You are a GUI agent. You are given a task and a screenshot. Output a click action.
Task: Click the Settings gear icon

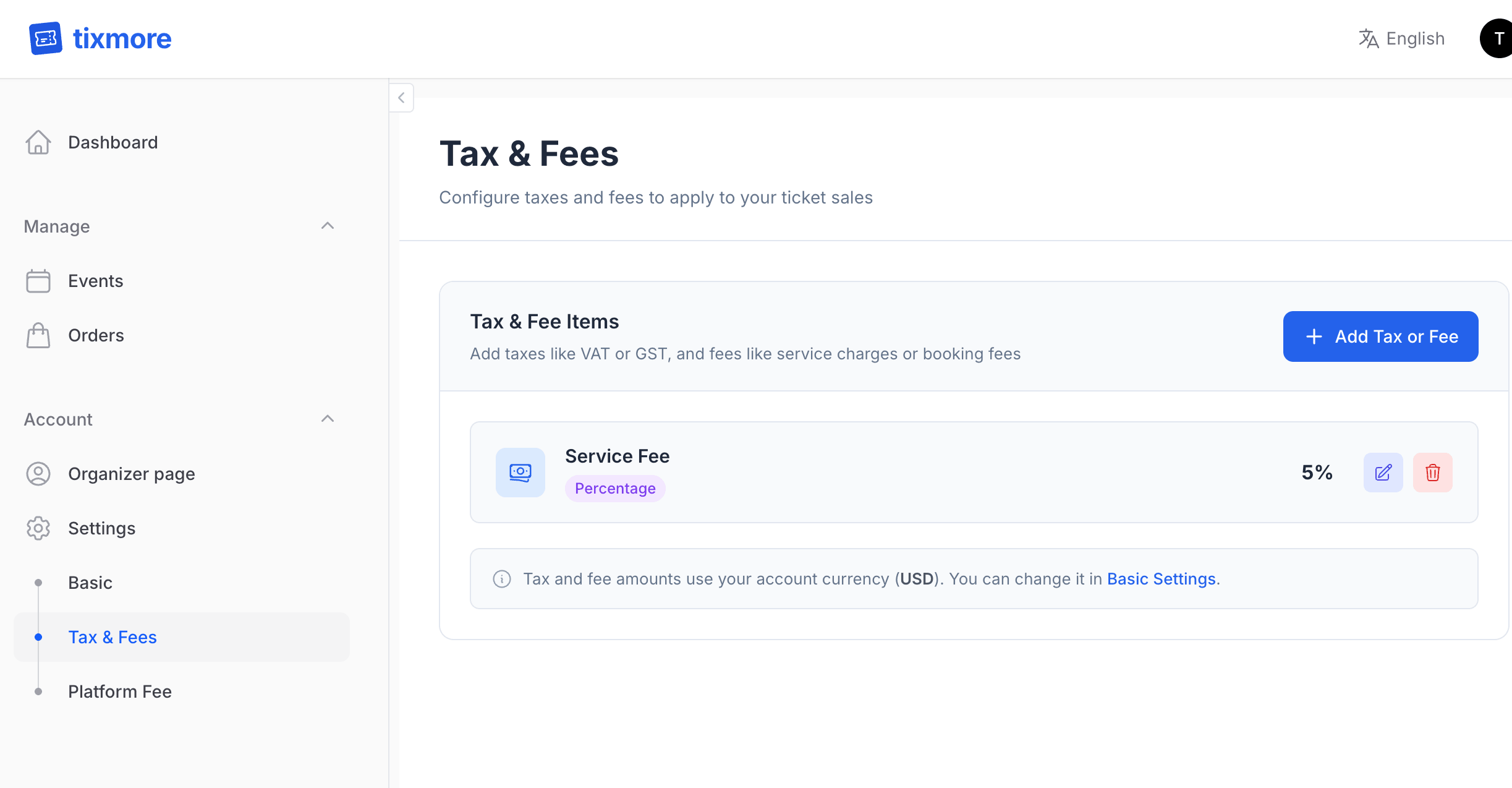coord(38,528)
